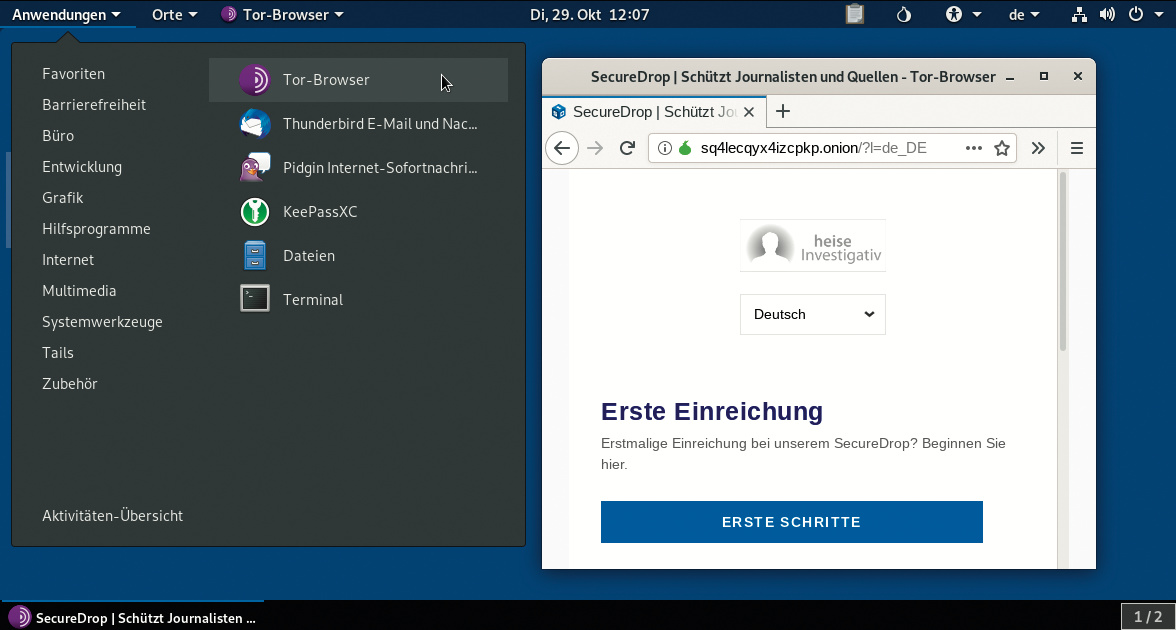This screenshot has width=1176, height=630.
Task: Open Thunderbird E-Mail from the favorites list
Action: pyautogui.click(x=358, y=124)
